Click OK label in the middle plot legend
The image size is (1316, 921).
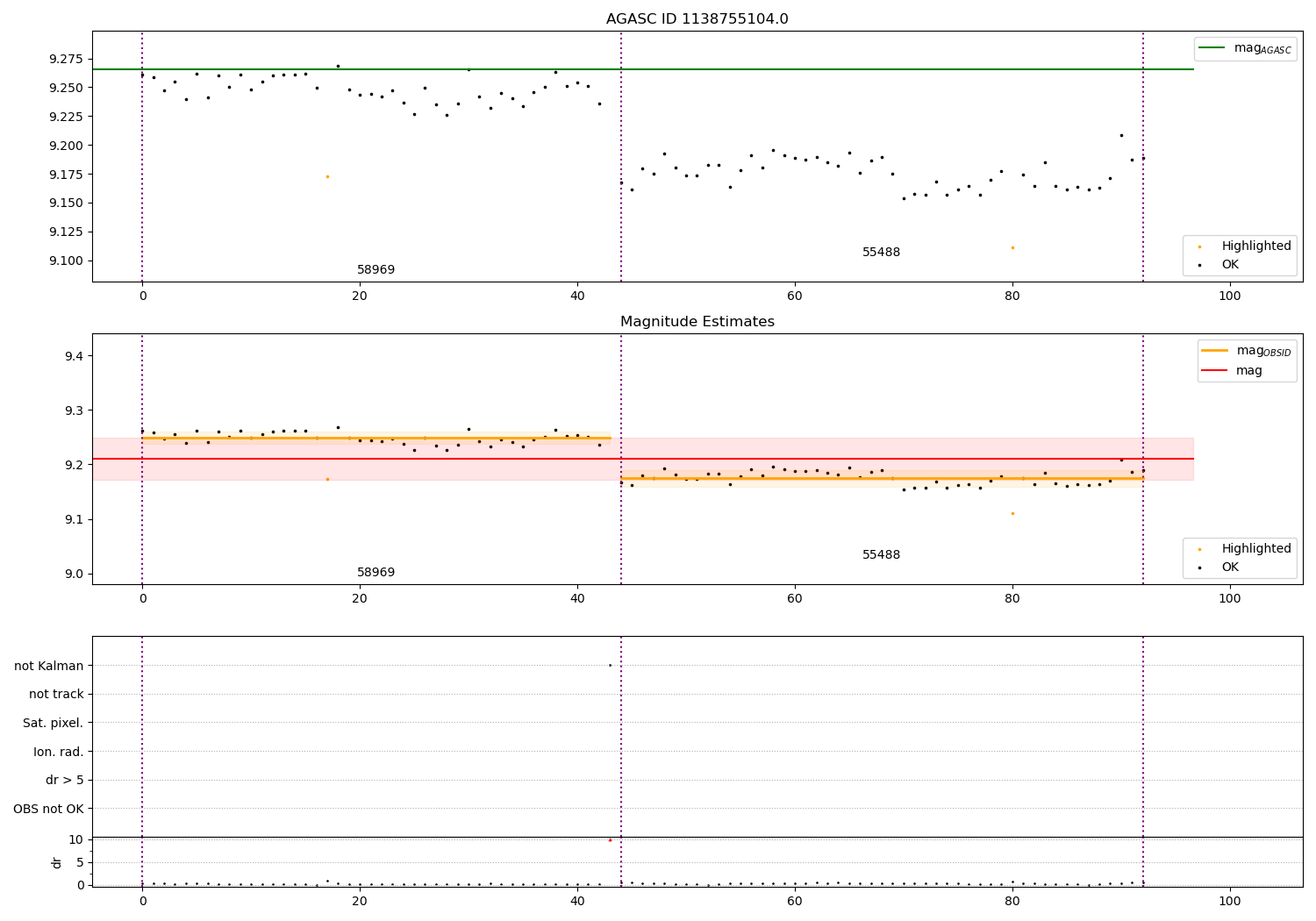(x=1230, y=568)
